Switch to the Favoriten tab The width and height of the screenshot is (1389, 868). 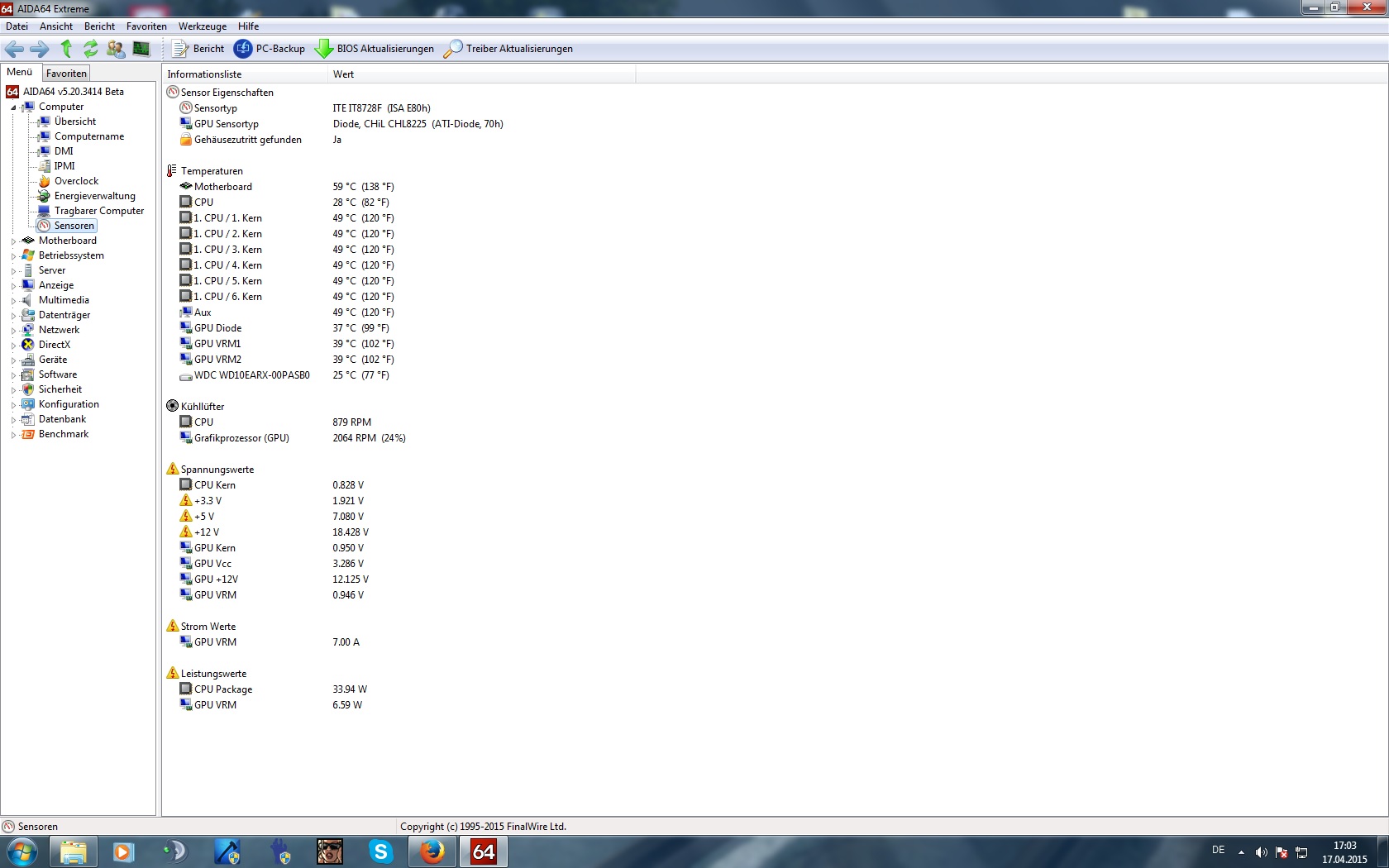coord(66,74)
